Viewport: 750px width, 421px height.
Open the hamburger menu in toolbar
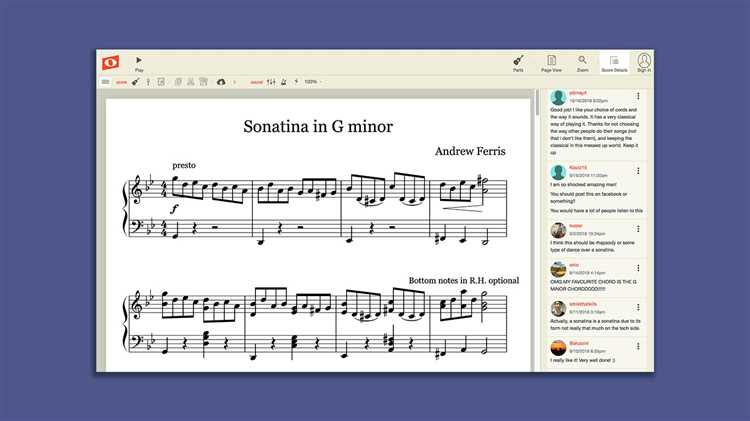click(106, 82)
